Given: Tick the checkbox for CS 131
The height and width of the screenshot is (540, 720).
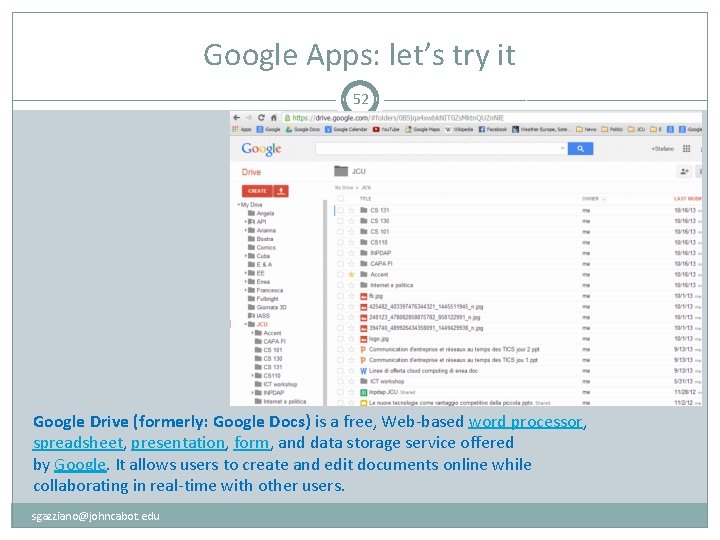Looking at the screenshot, I should click(340, 210).
